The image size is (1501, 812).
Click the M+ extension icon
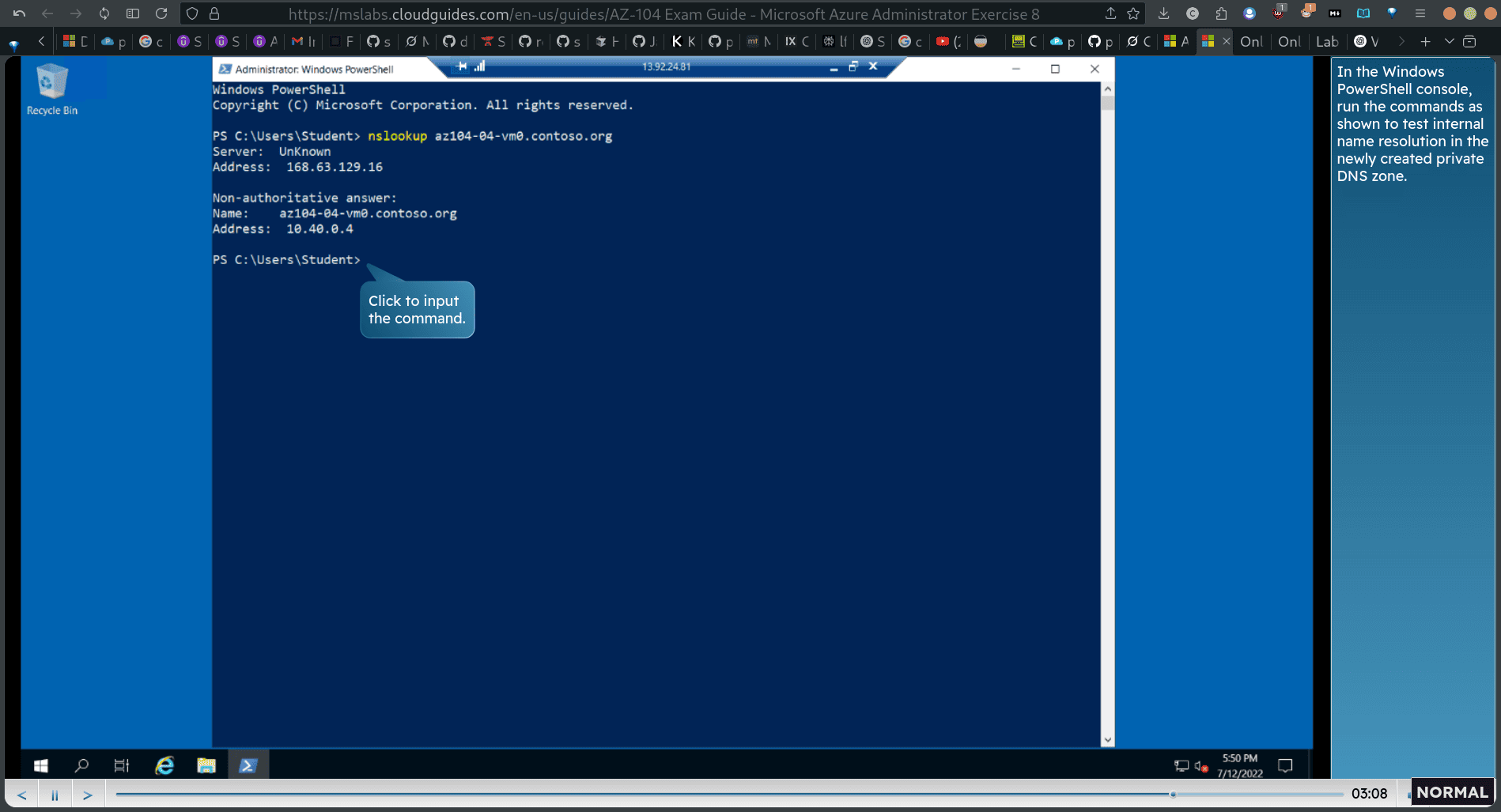pyautogui.click(x=1335, y=13)
